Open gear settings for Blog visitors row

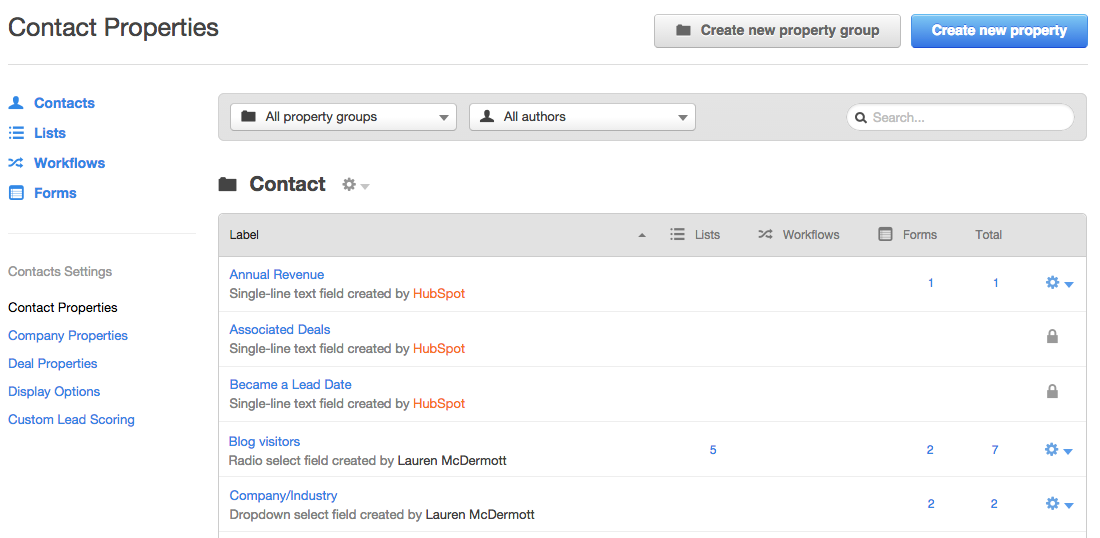pos(1059,450)
